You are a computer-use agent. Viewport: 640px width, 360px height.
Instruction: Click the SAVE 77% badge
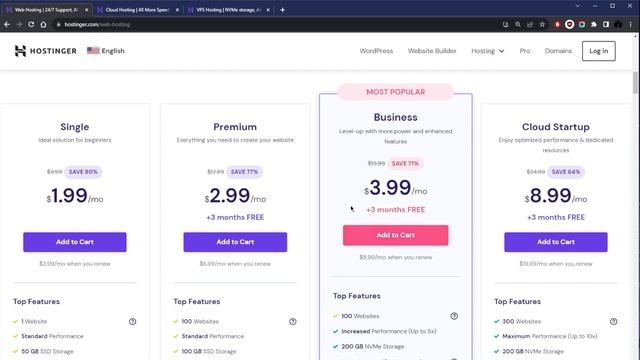point(244,172)
